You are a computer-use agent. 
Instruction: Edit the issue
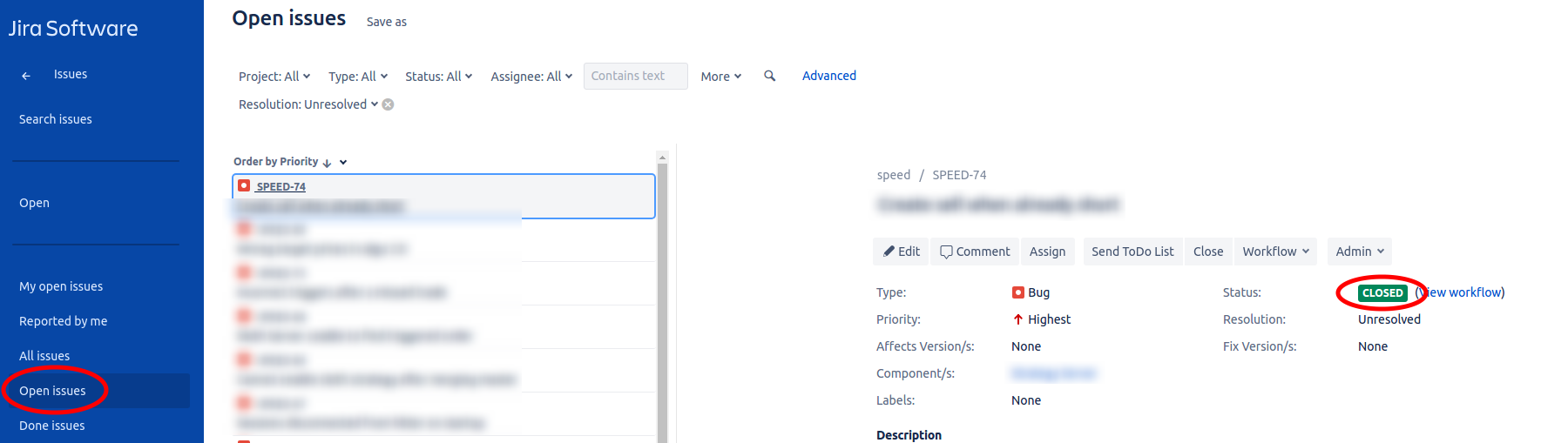pos(902,252)
